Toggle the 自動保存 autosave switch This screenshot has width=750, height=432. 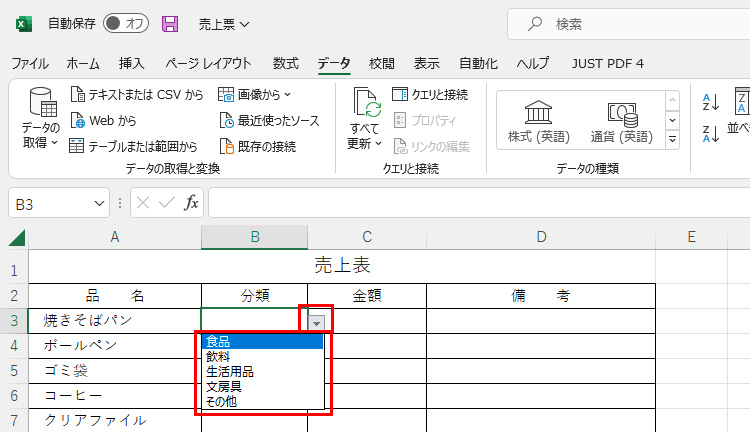[x=125, y=24]
